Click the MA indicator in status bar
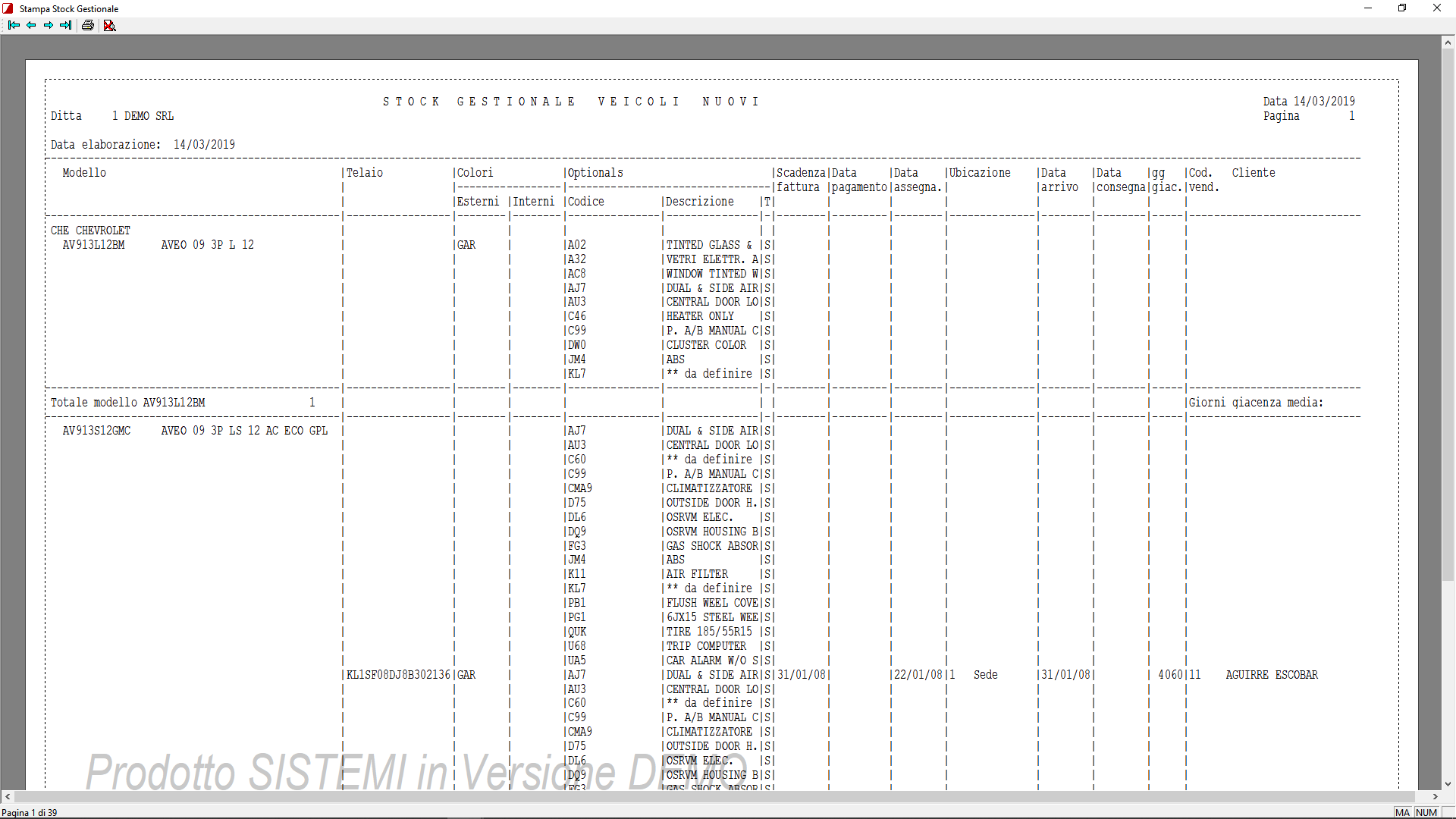 pos(1402,812)
